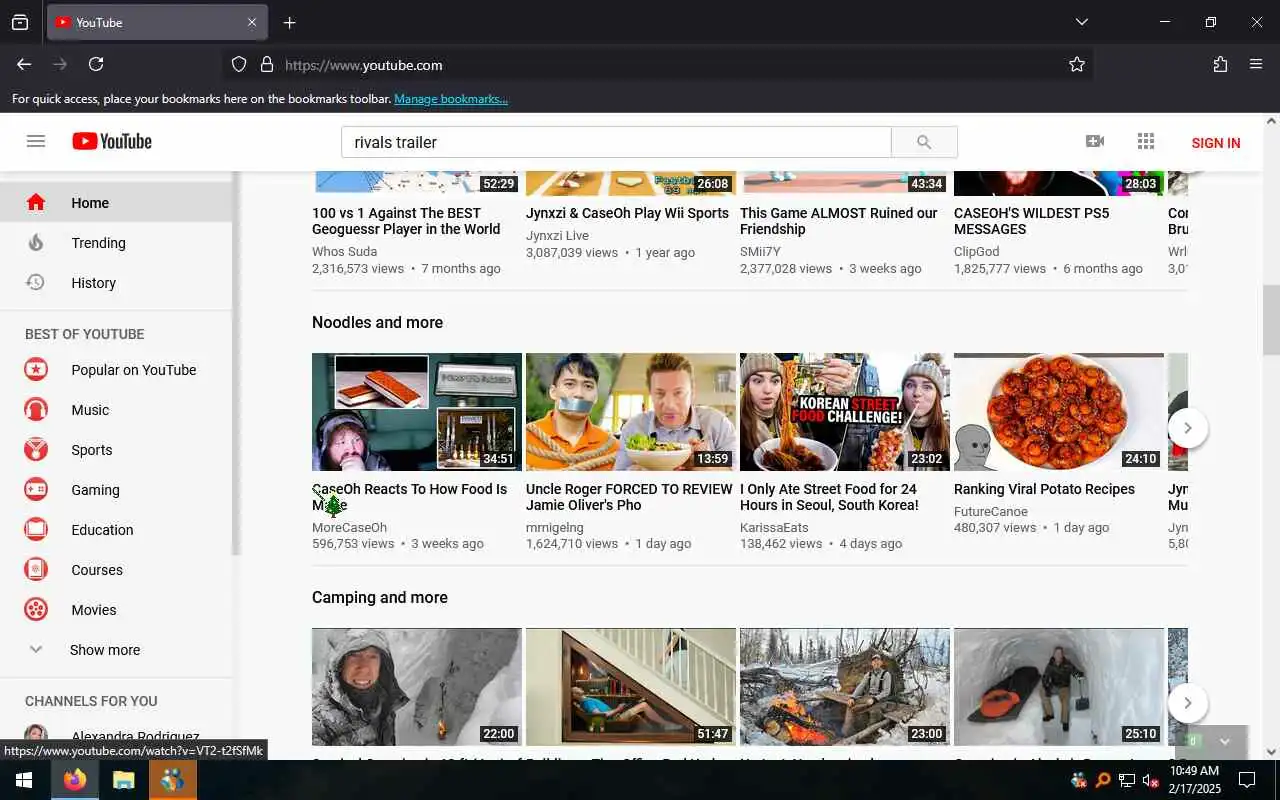Show next videos in Noodles and more

1187,428
